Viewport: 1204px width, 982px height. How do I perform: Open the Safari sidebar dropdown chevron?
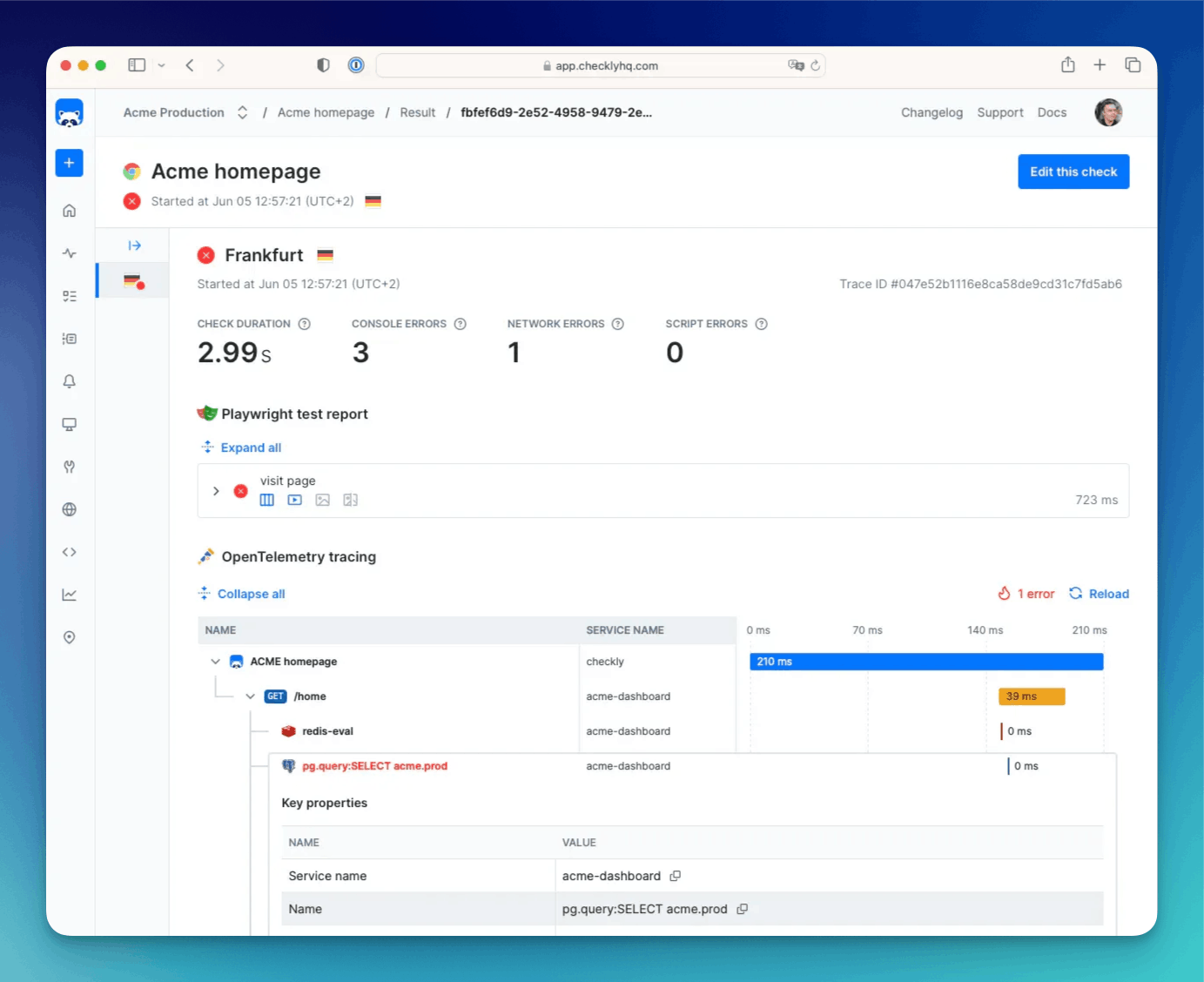(161, 65)
